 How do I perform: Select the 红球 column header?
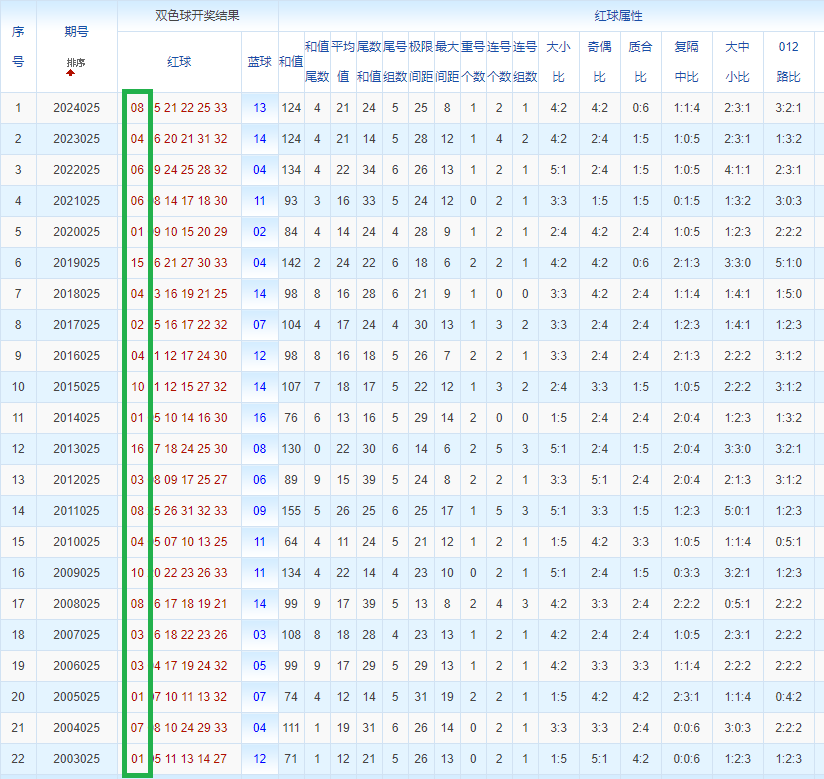(x=179, y=62)
